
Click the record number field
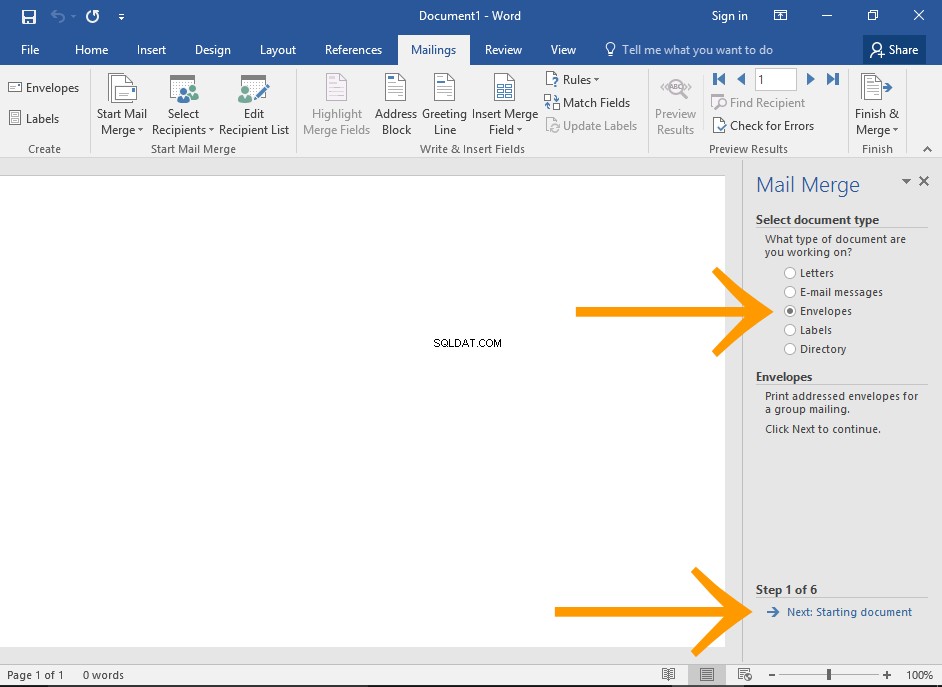[775, 79]
